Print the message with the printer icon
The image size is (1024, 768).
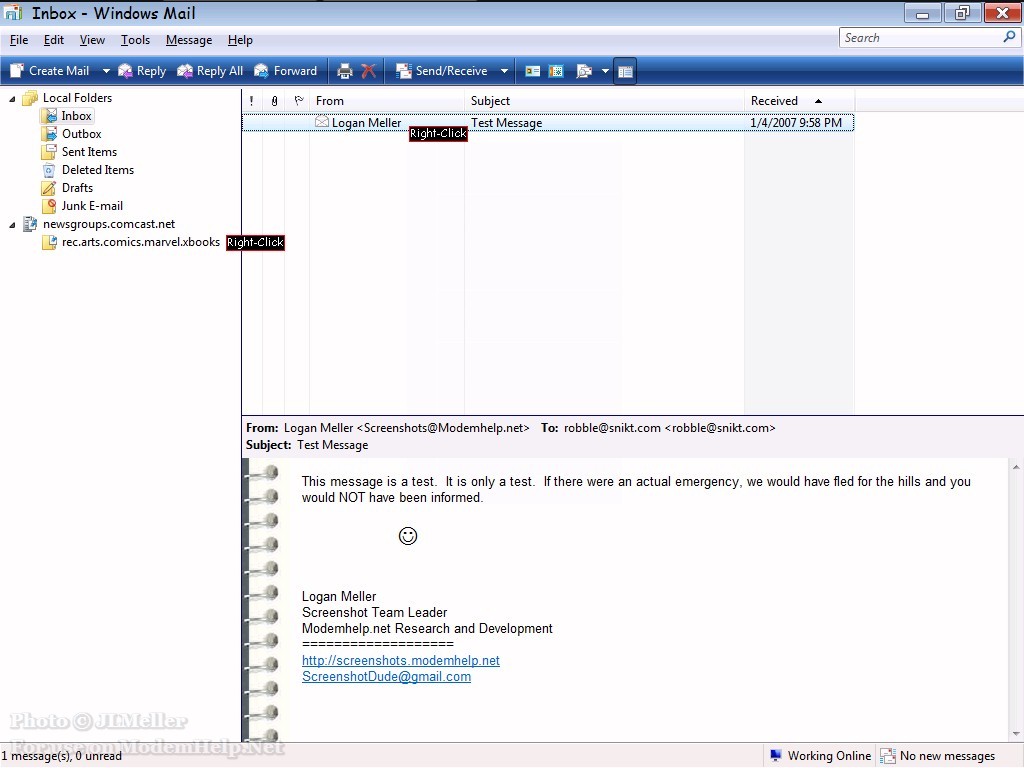(345, 71)
